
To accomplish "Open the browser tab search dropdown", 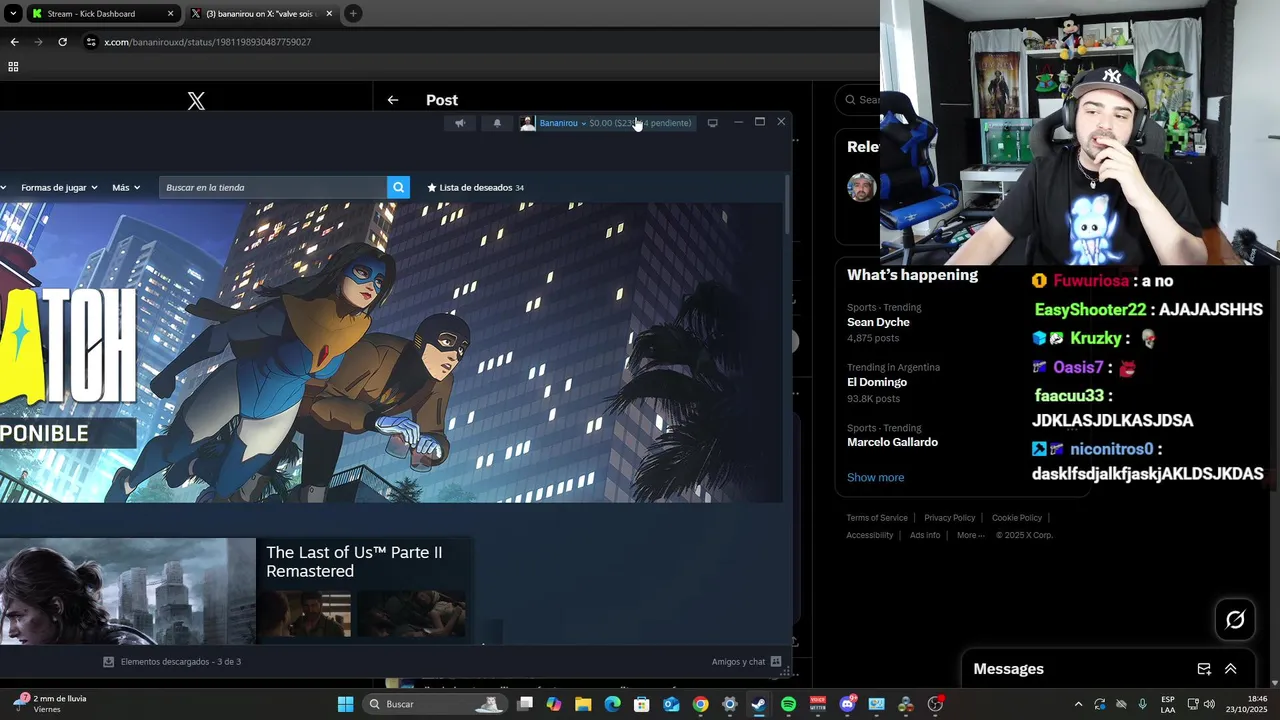I will point(12,14).
